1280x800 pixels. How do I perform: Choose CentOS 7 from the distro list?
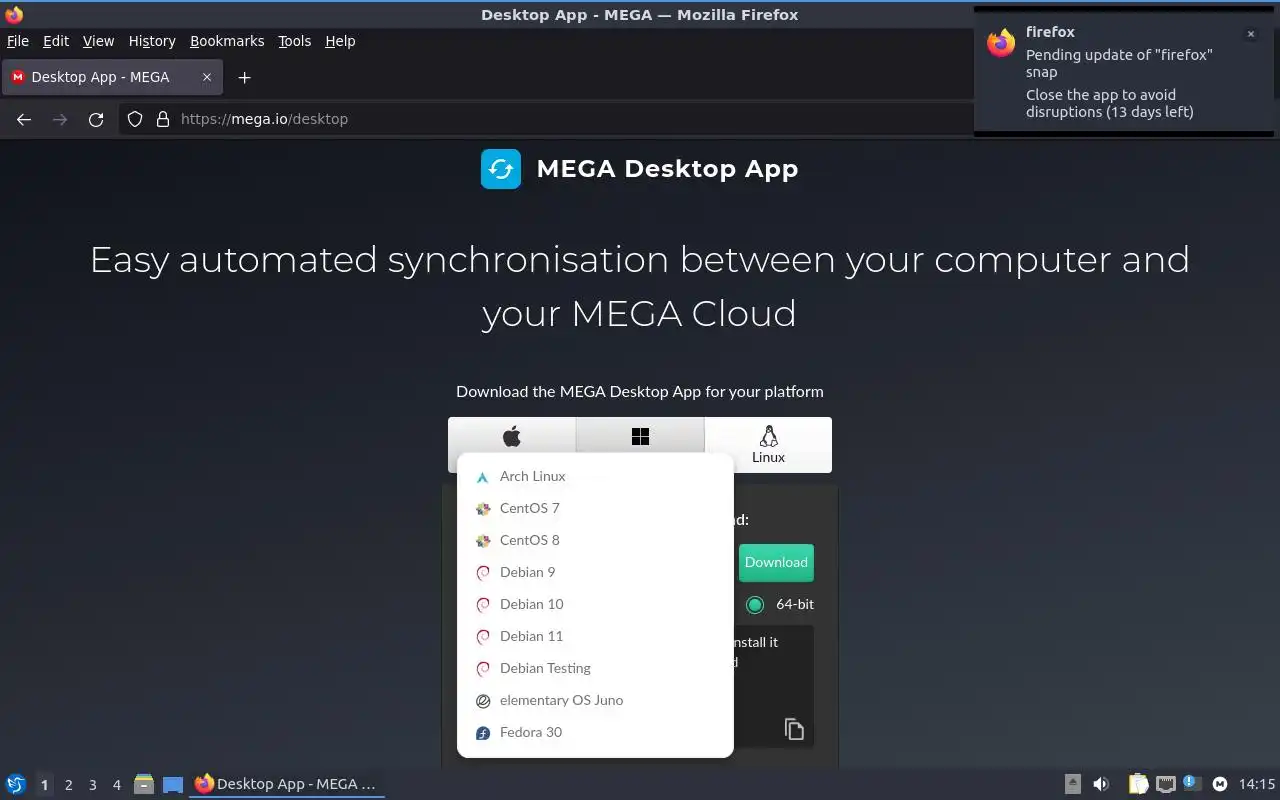tap(595, 508)
